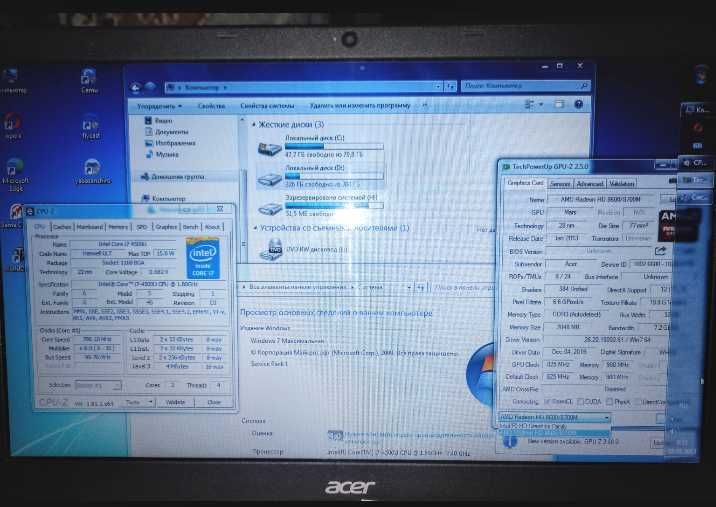
Task: Click the Close button in CPU-Z
Action: click(x=213, y=402)
